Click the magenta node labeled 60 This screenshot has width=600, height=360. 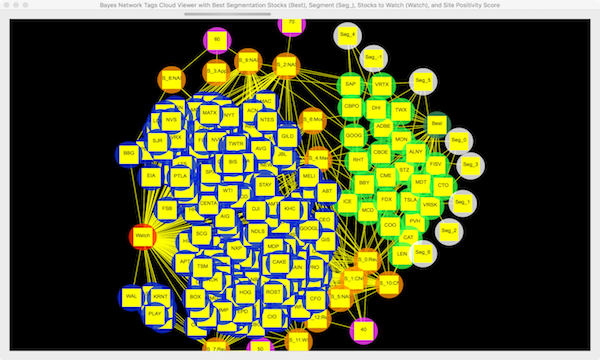coord(217,40)
